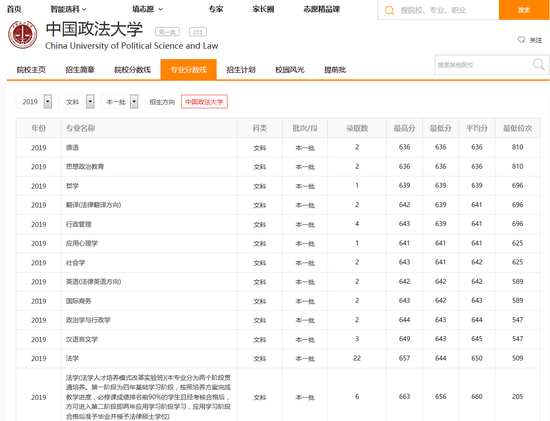Image resolution: width=550 pixels, height=421 pixels.
Task: Open the 本一批 batch dropdown
Action: click(120, 102)
